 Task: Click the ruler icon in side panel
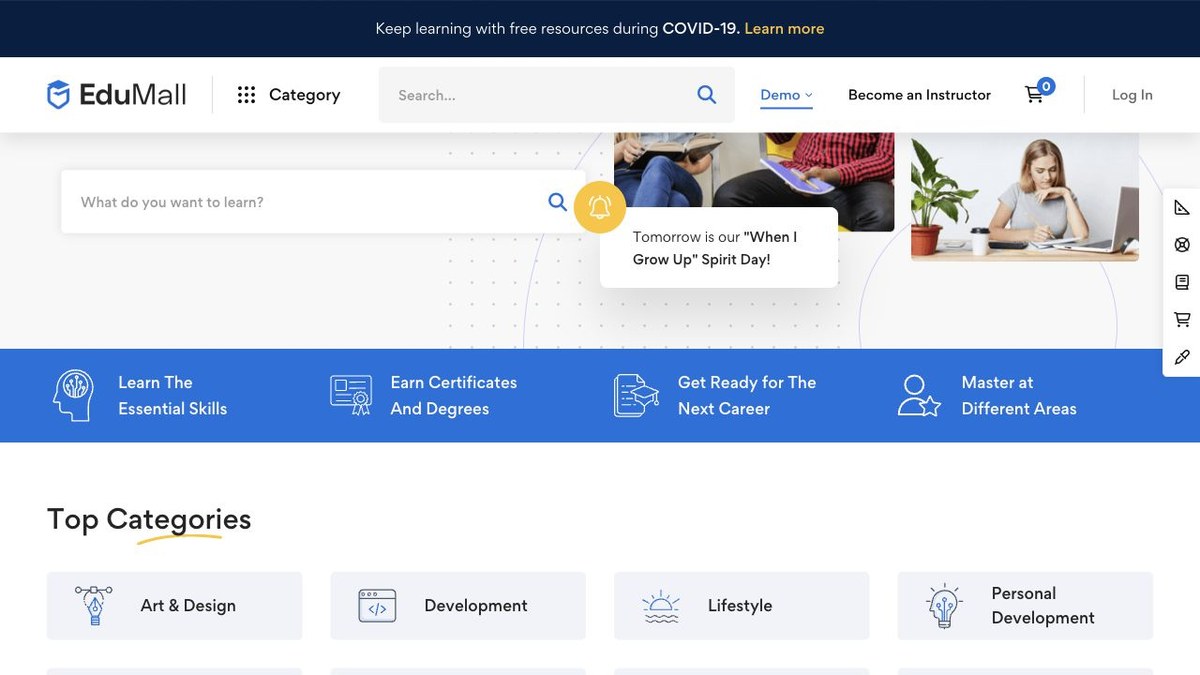1182,208
